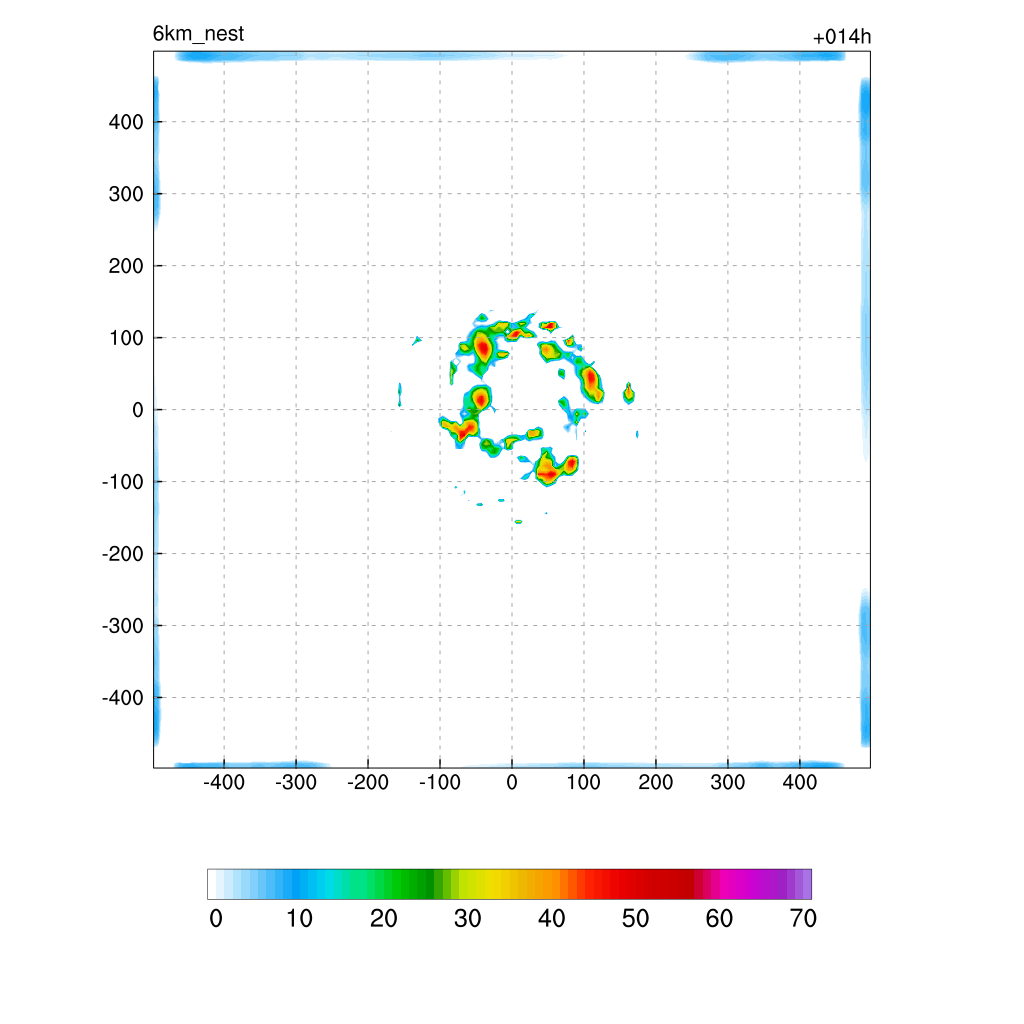Image resolution: width=1024 pixels, height=1024 pixels.
Task: Click the y-axis tick label "0"
Action: click(138, 410)
